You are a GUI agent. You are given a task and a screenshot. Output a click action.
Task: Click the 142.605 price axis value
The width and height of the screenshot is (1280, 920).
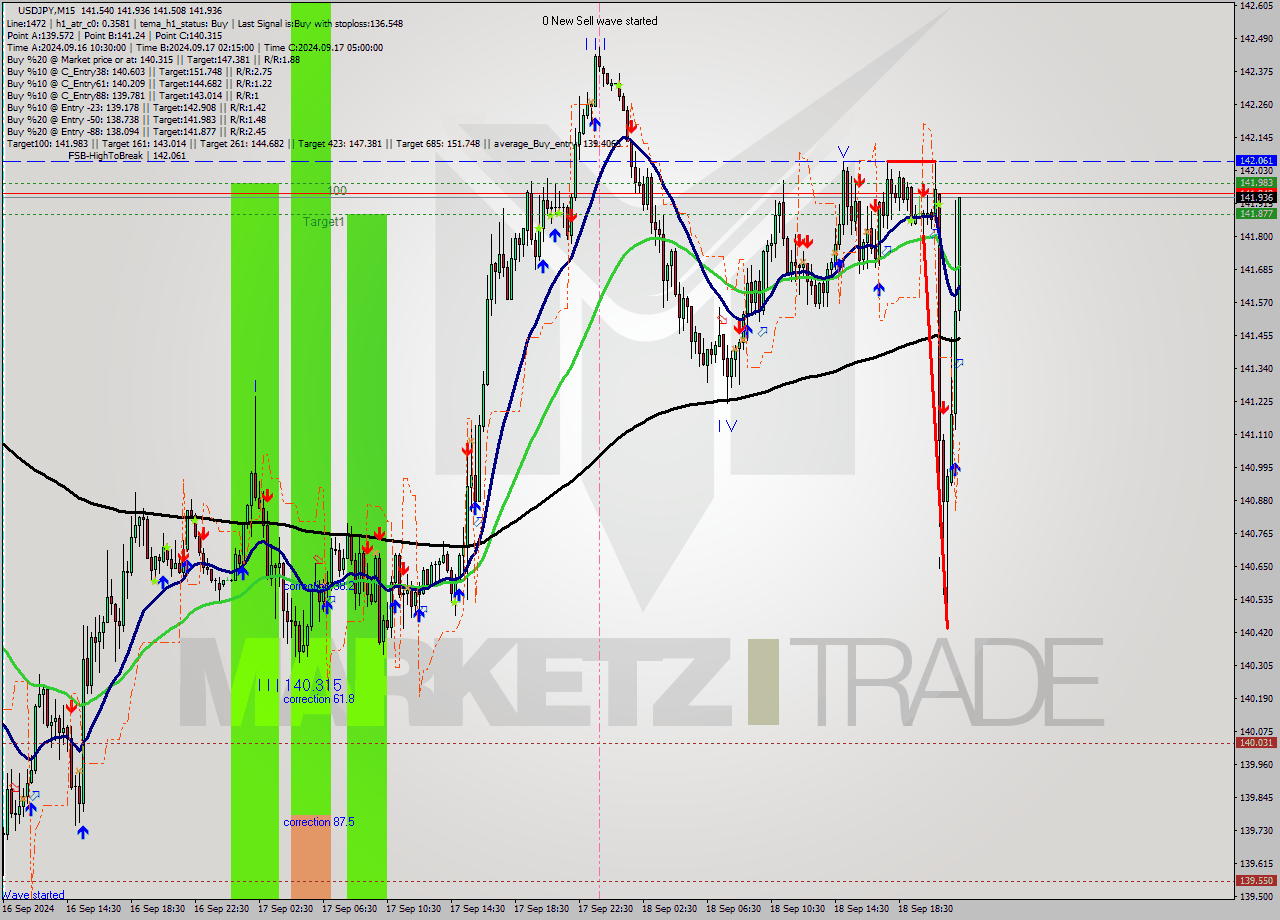click(x=1256, y=6)
